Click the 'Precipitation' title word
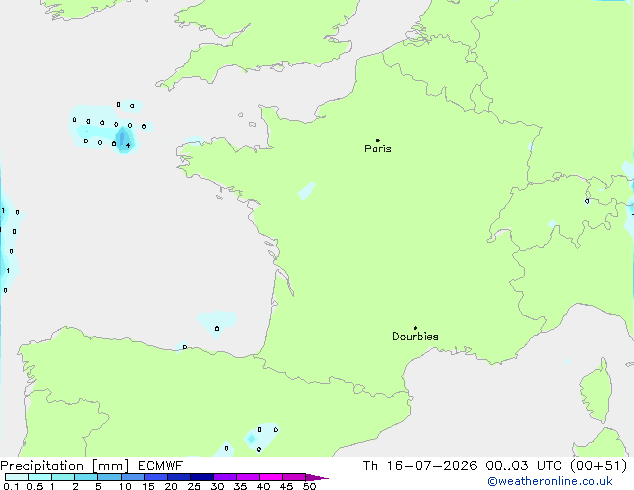The height and width of the screenshot is (490, 634). point(42,466)
